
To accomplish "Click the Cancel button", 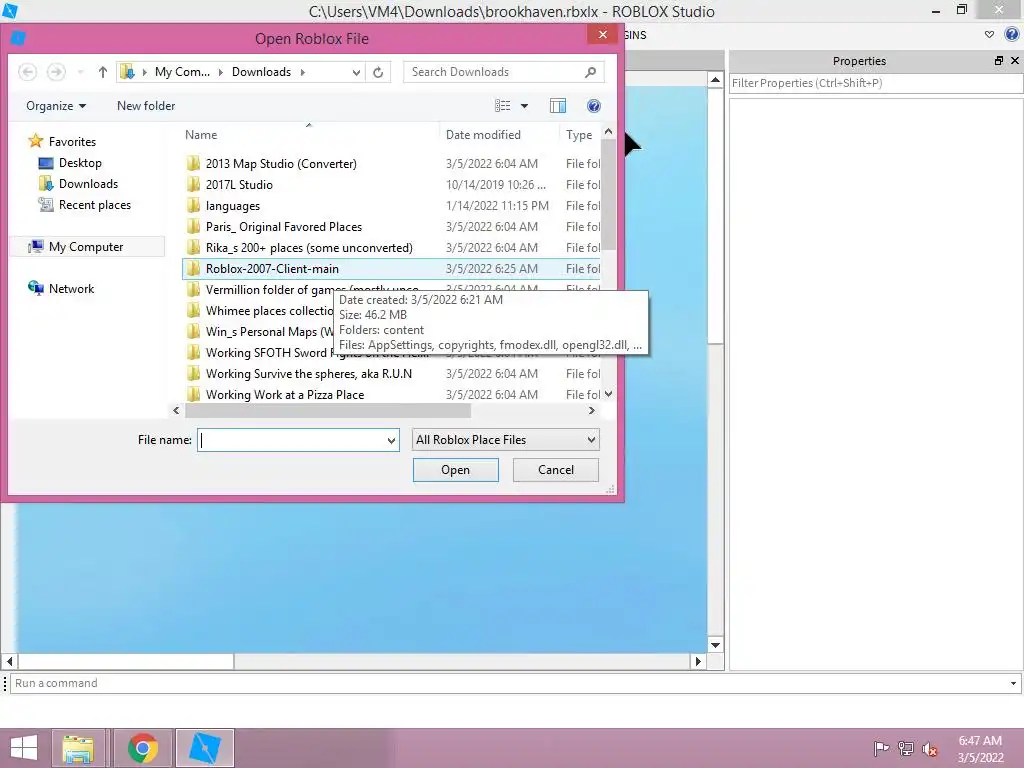I will pos(556,470).
